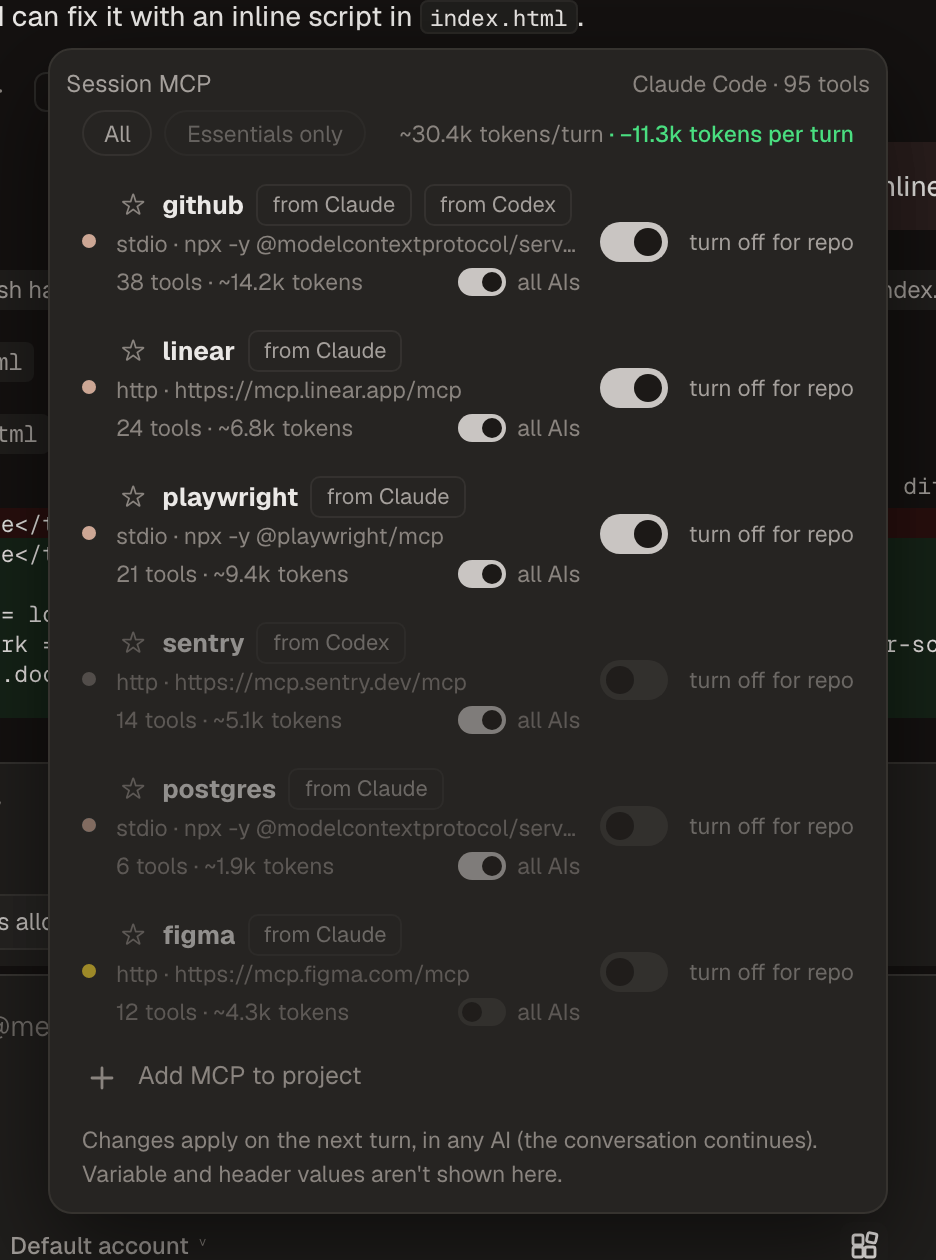The width and height of the screenshot is (936, 1260).
Task: Turn off linear for repo toggle
Action: [634, 388]
